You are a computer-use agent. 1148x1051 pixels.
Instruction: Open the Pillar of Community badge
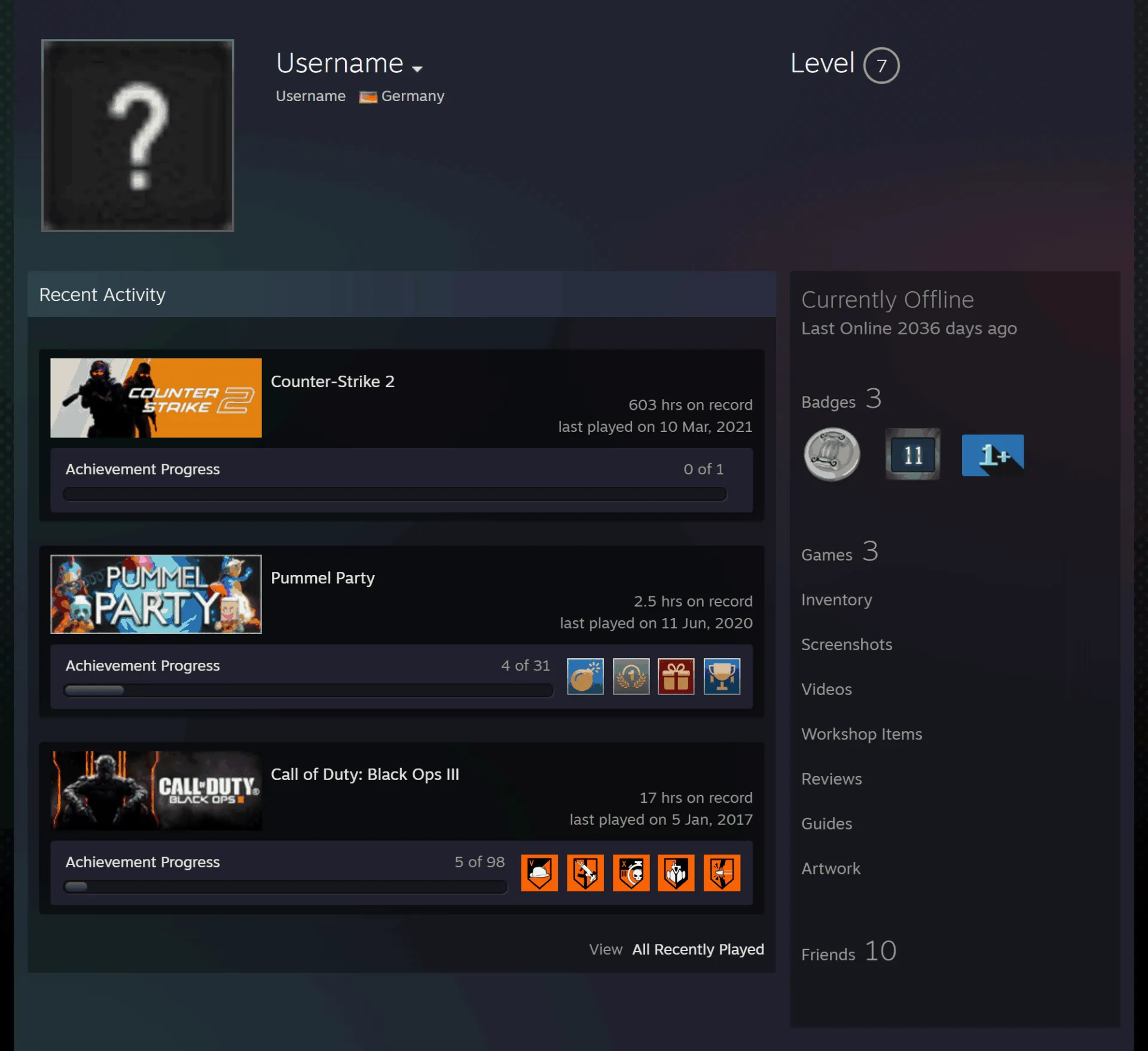tap(832, 455)
